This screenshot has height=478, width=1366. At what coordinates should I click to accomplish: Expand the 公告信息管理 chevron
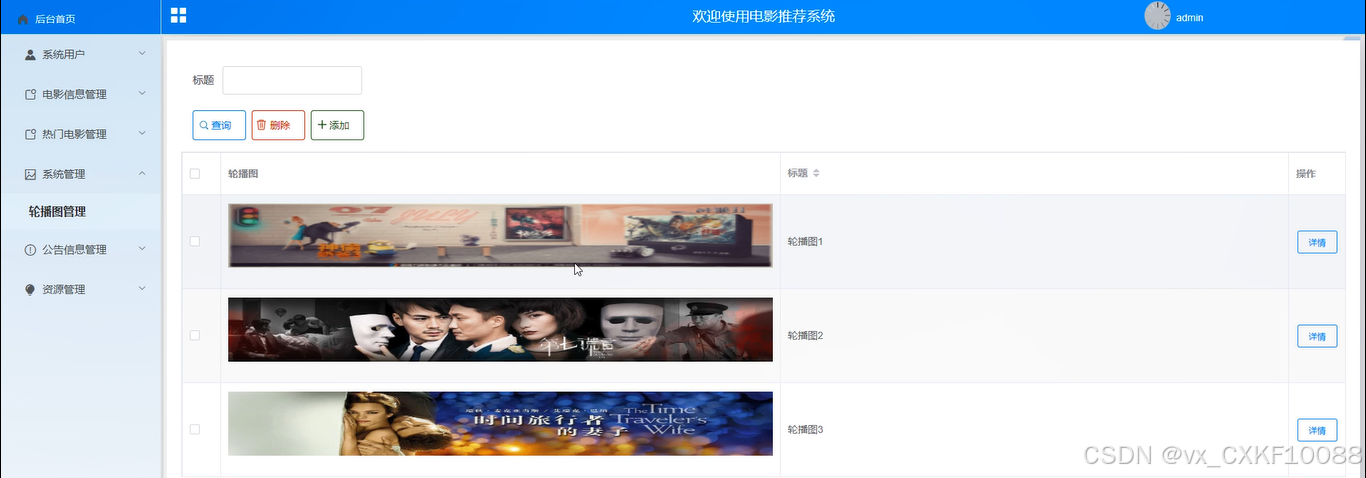pos(142,249)
